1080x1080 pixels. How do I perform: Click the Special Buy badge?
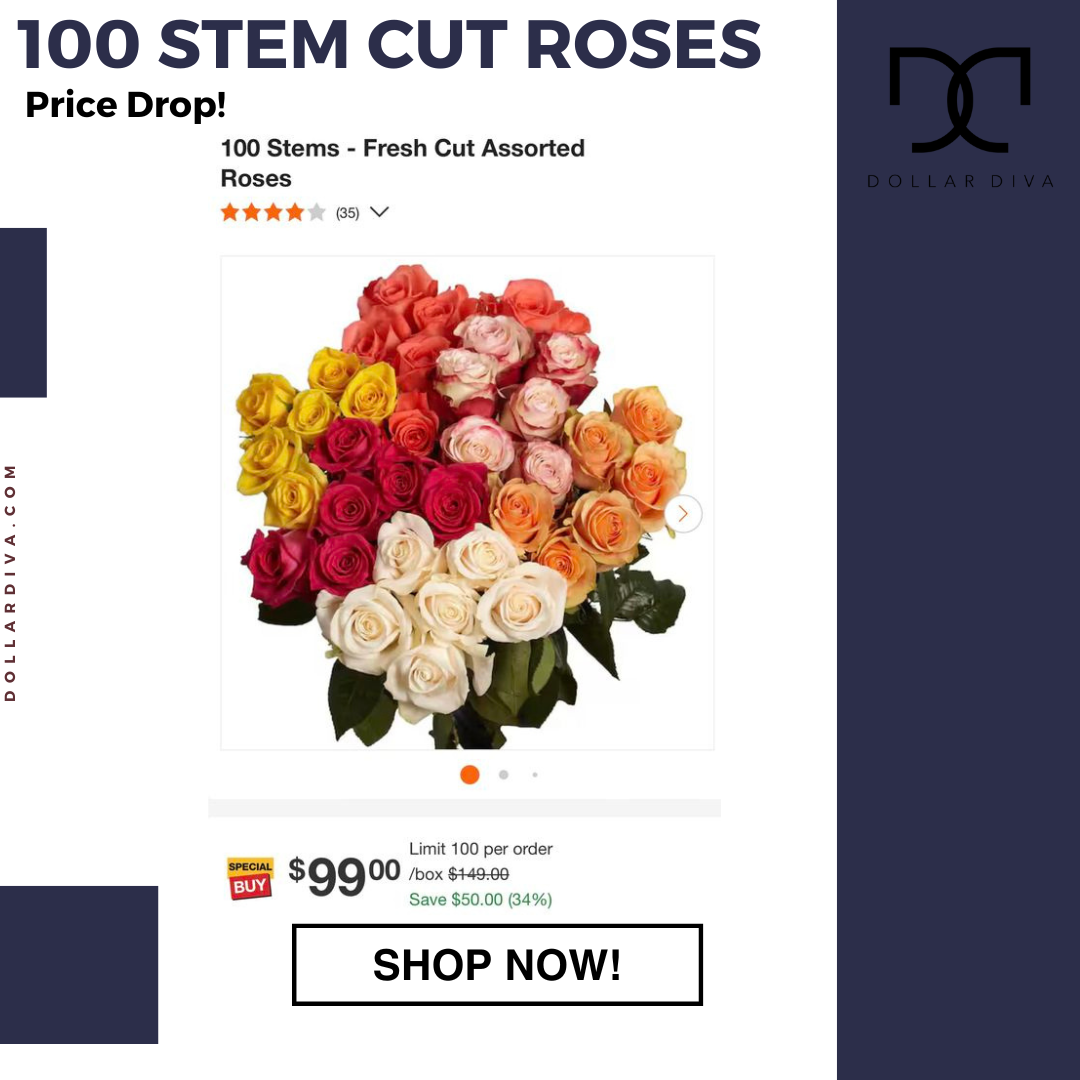pyautogui.click(x=250, y=878)
